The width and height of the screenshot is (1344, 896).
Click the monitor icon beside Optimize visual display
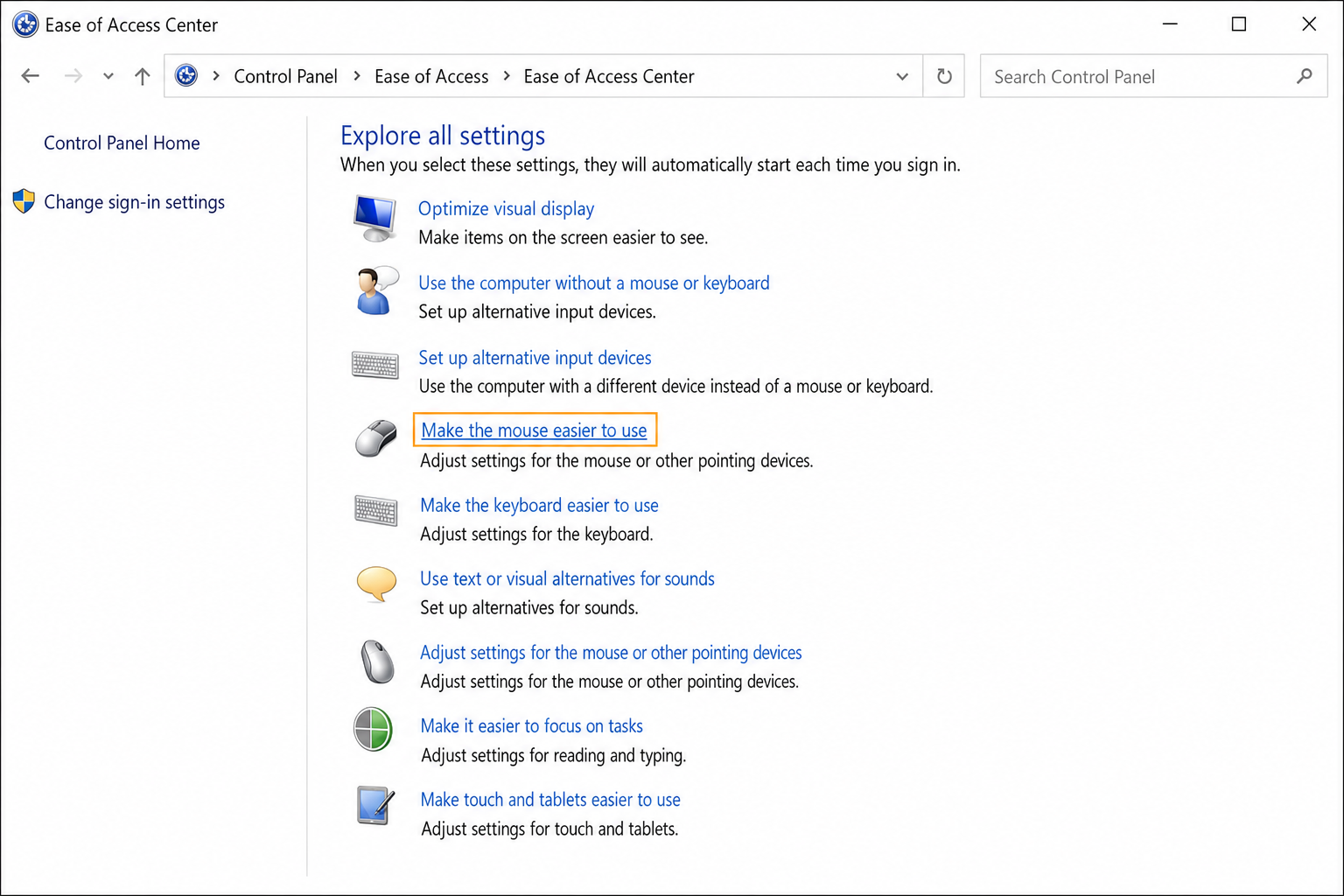point(375,219)
